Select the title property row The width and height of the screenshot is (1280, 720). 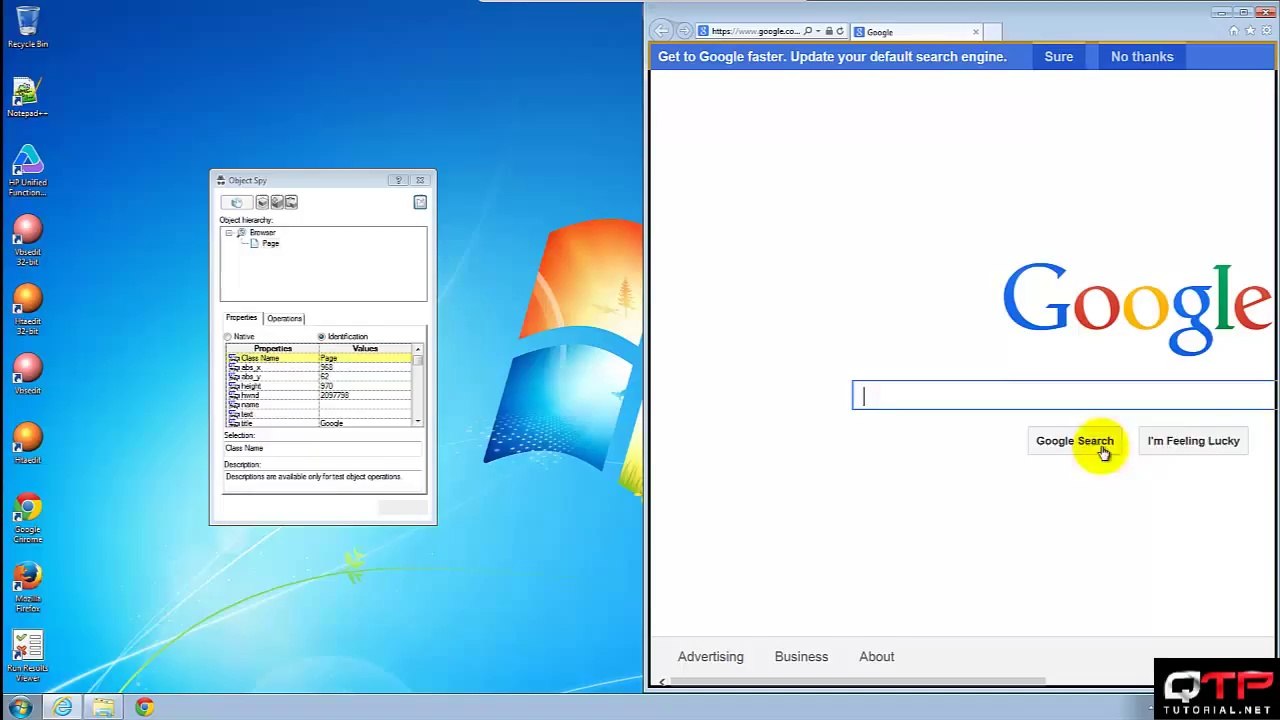click(318, 423)
